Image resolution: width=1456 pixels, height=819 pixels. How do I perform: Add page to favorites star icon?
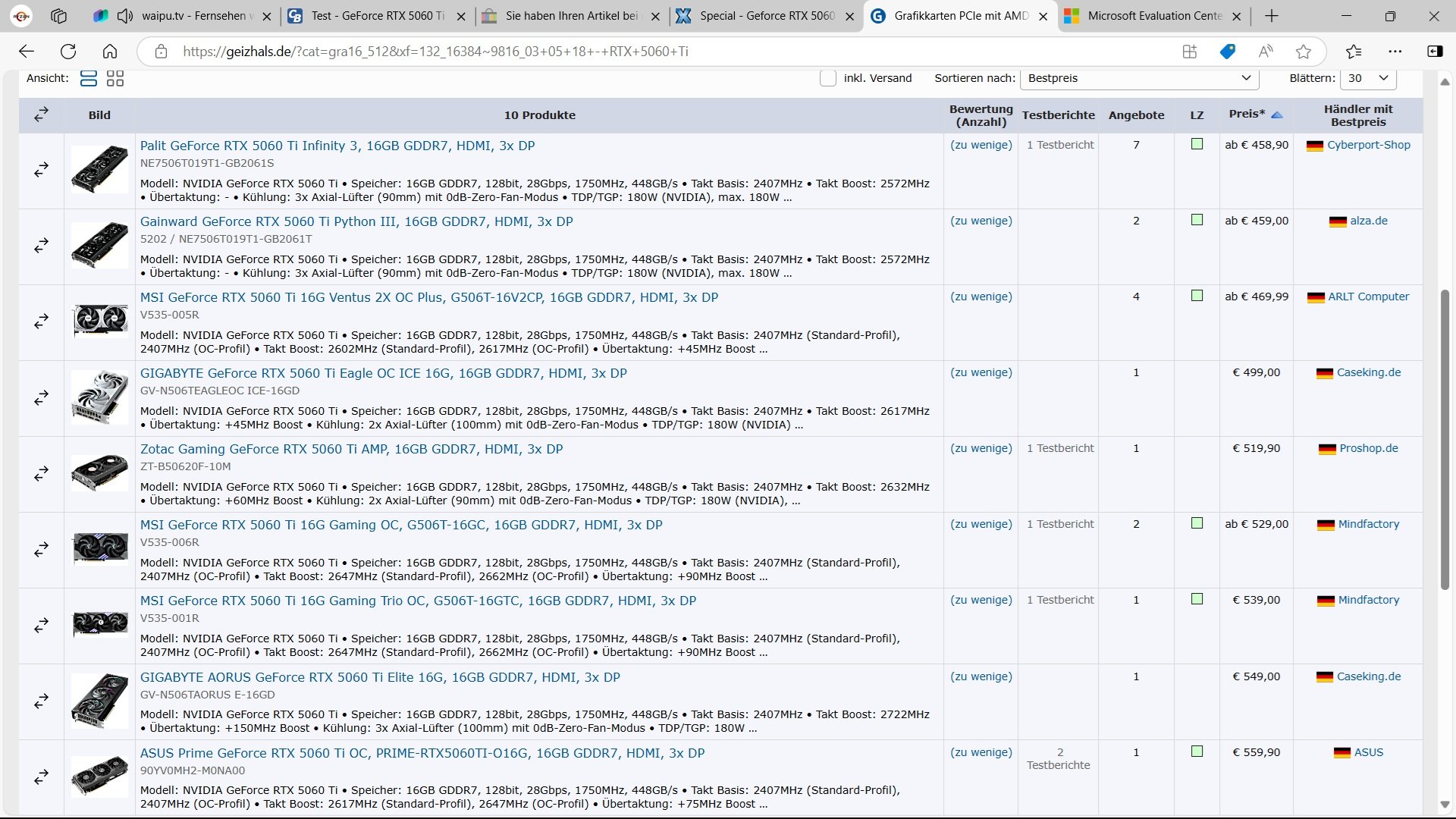(1304, 52)
